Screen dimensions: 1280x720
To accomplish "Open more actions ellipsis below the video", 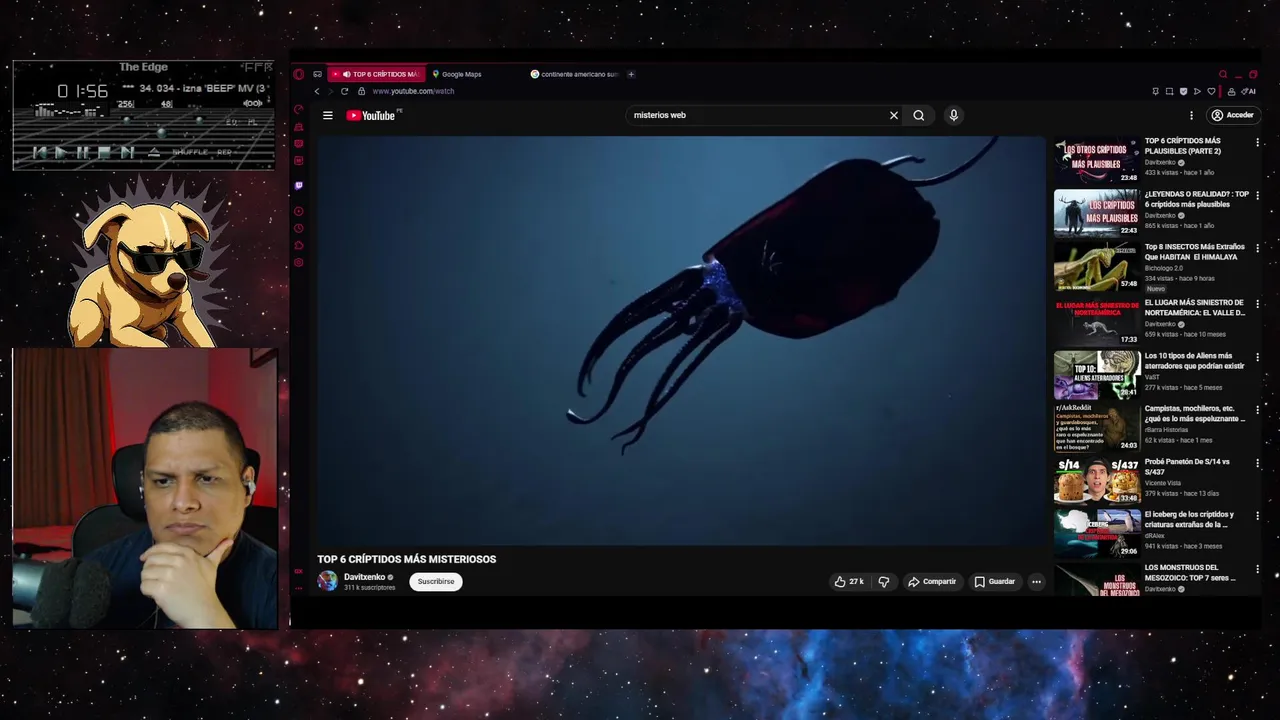I will click(1036, 581).
